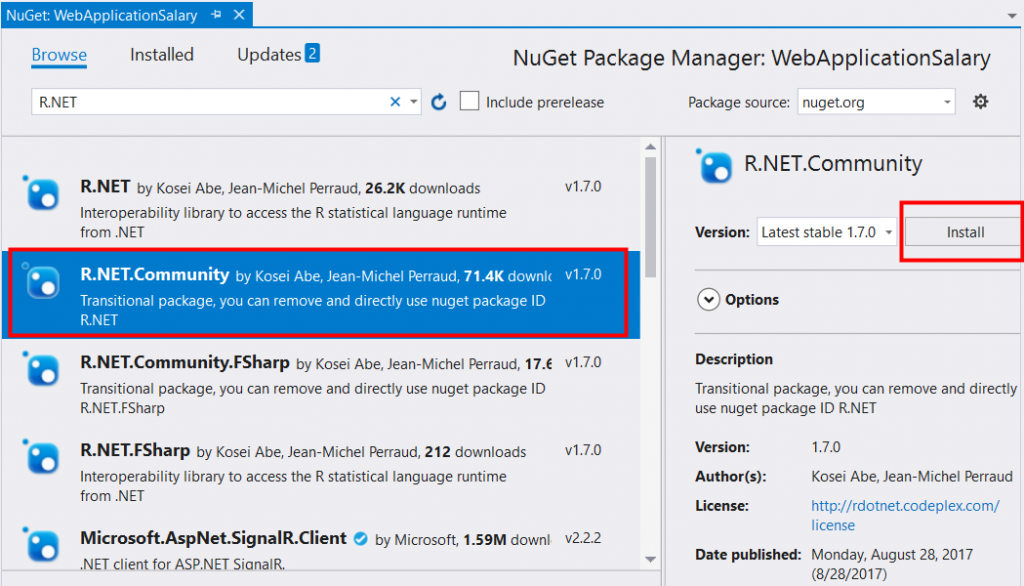Expand the Options section
Viewport: 1024px width, 586px height.
coord(708,299)
